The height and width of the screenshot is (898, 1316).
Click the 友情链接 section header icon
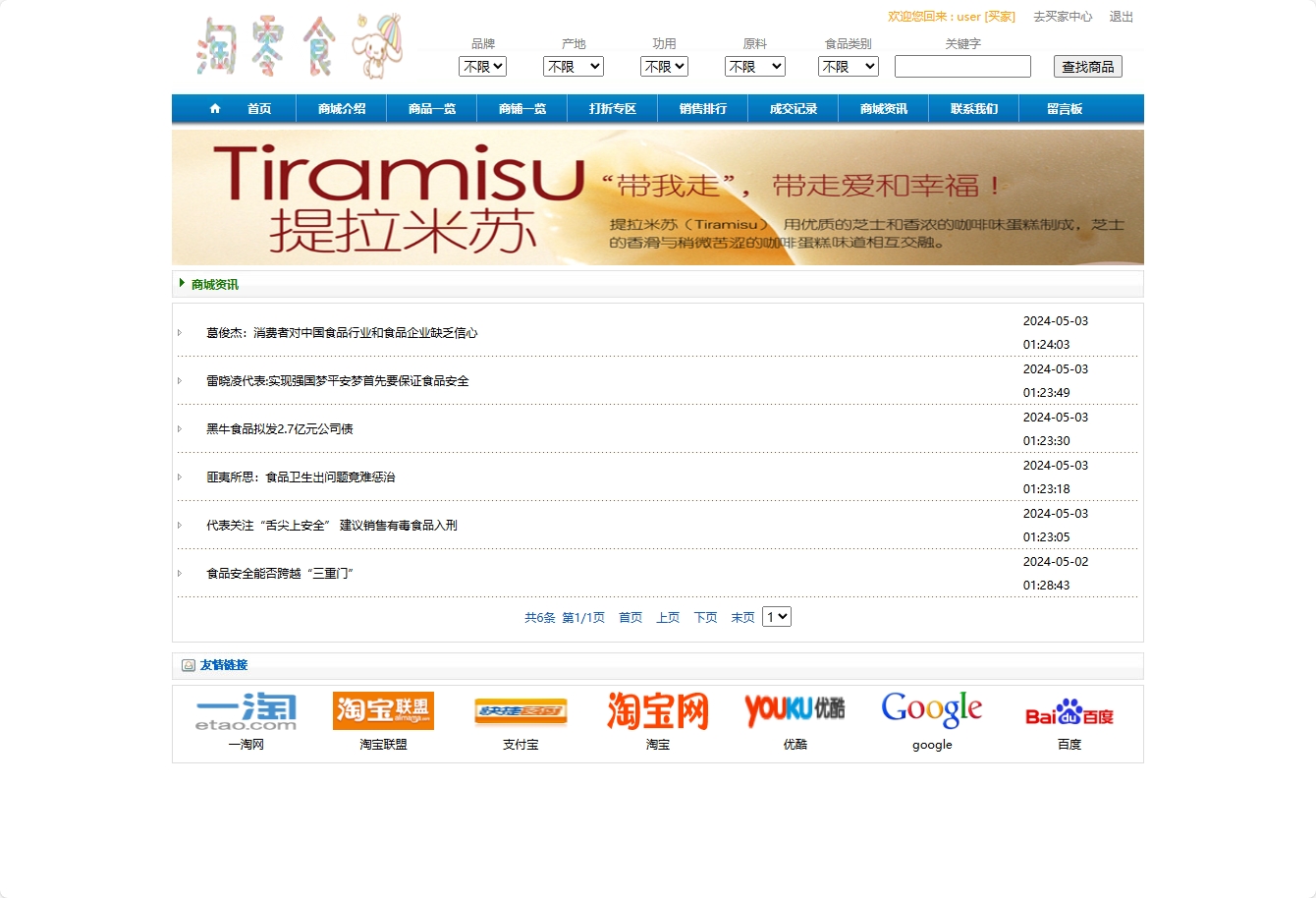click(189, 665)
